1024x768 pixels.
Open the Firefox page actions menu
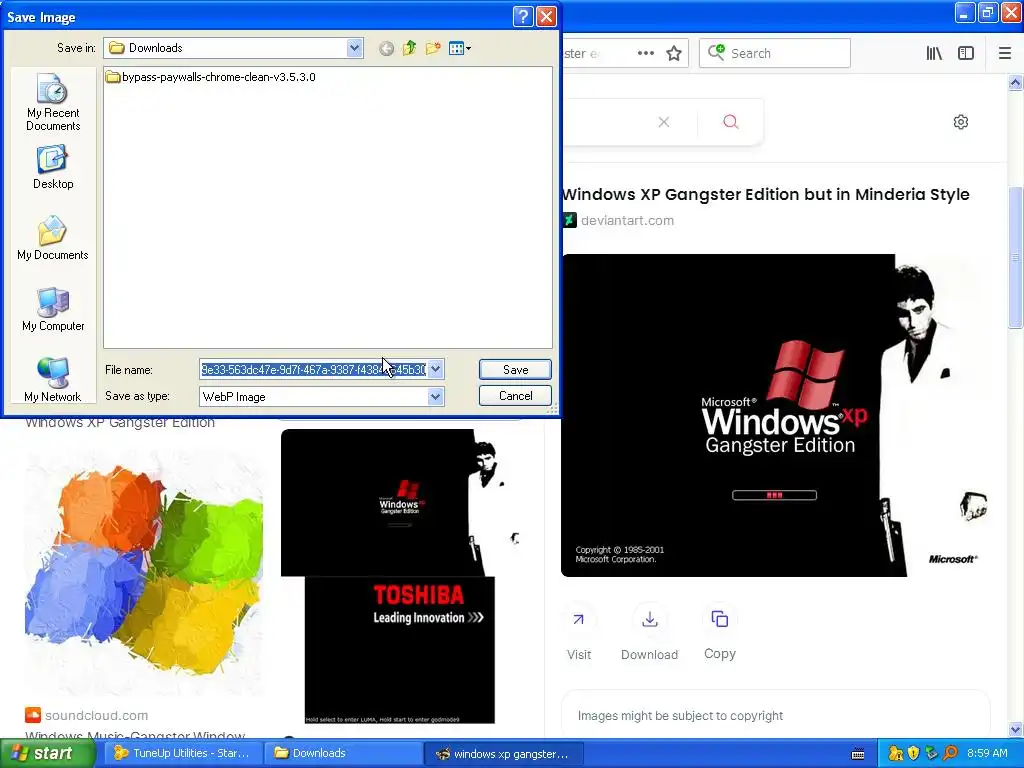(646, 54)
